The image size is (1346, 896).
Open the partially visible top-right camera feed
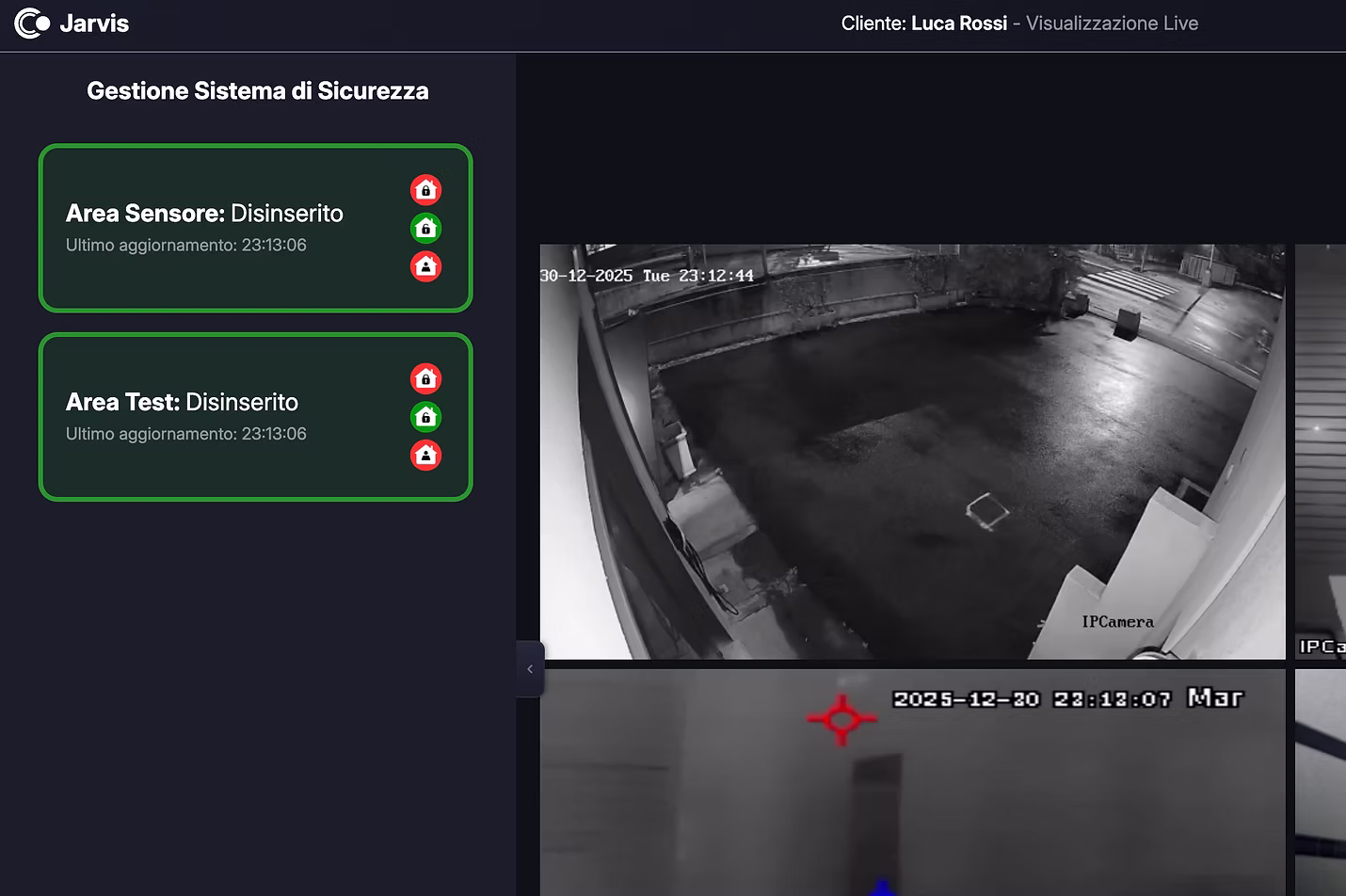click(1321, 452)
